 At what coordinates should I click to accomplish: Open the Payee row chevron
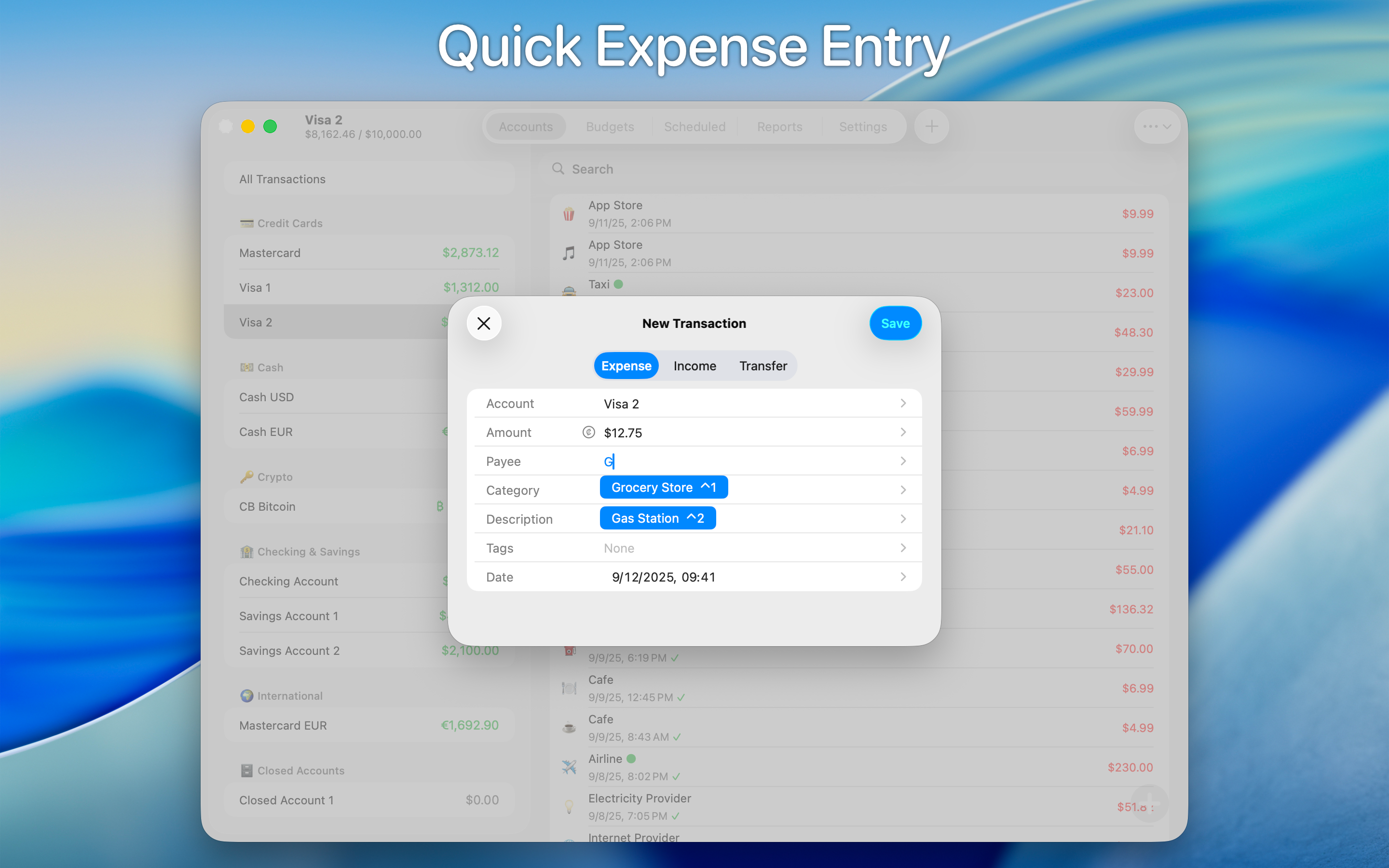pos(903,461)
